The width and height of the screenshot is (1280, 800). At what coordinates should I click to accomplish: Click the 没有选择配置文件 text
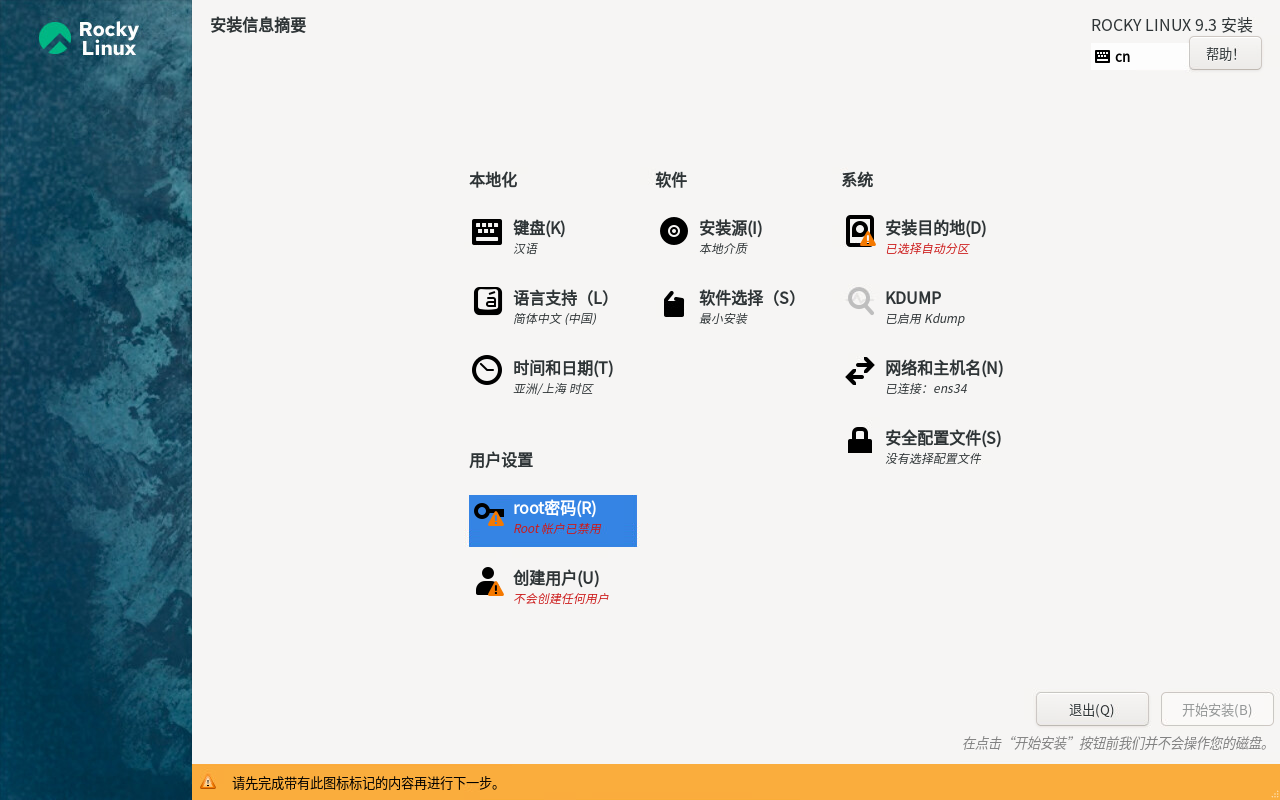(933, 459)
